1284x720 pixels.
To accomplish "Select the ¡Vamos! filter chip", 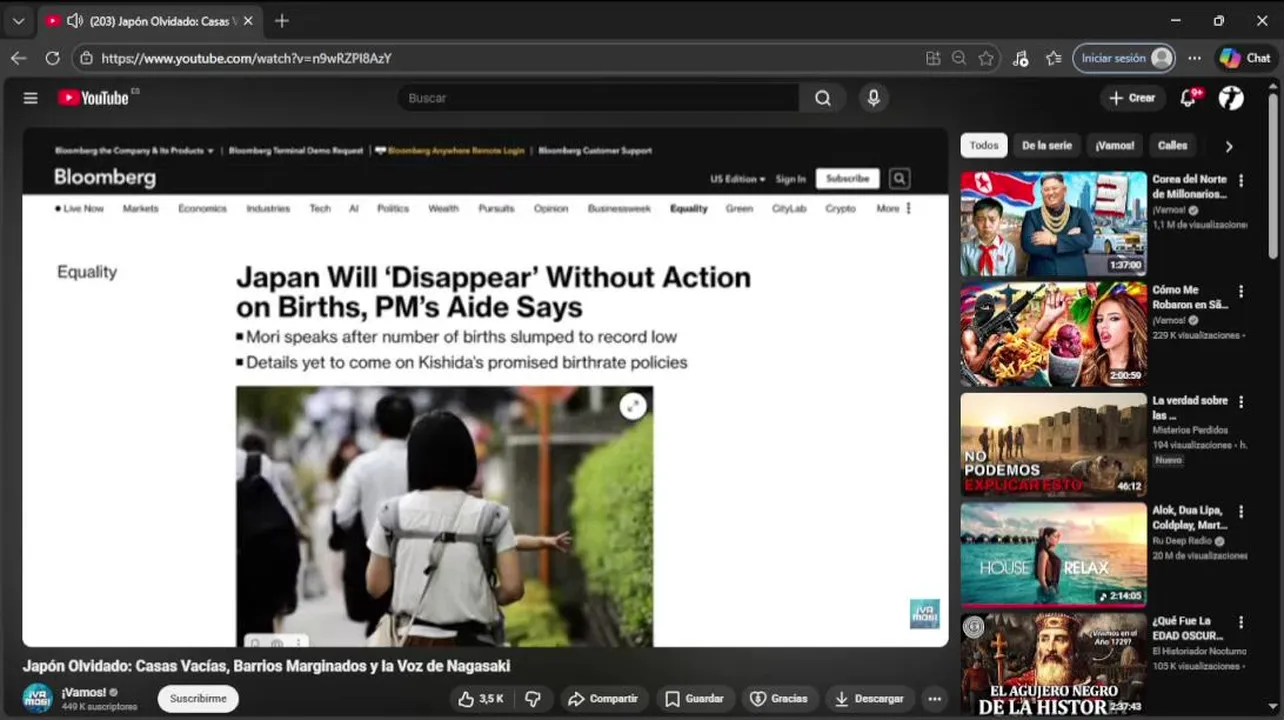I will tap(1114, 146).
